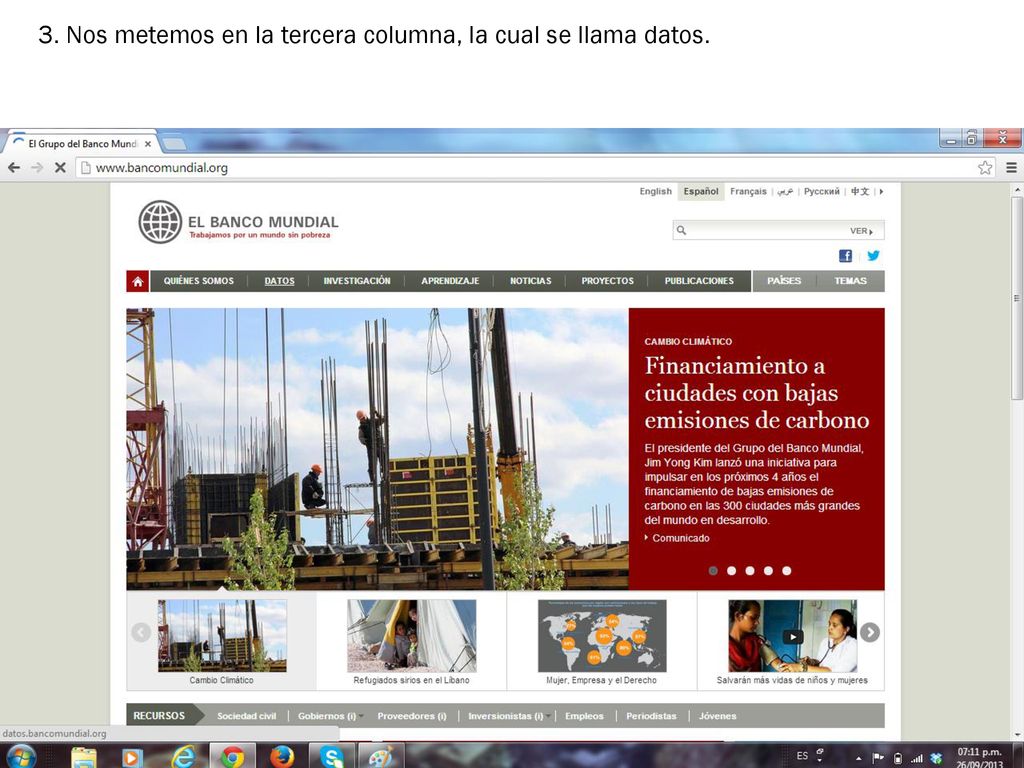Screen dimensions: 1024x768
Task: Select the fourth carousel slide dot
Action: click(x=768, y=571)
